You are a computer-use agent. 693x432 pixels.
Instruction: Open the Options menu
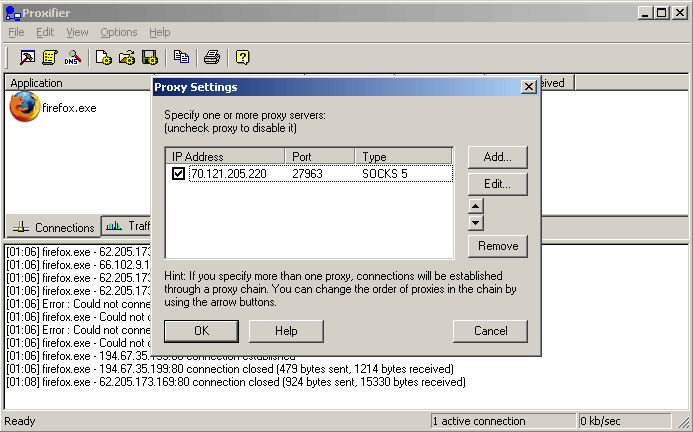(119, 32)
